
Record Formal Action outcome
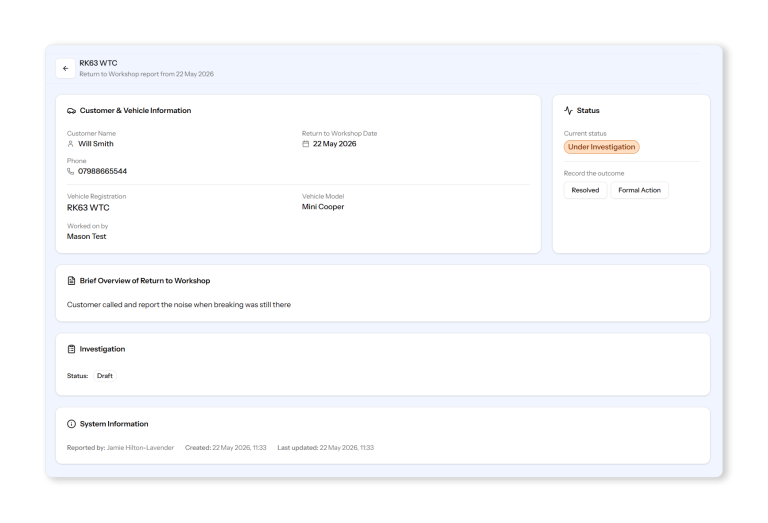pos(640,190)
